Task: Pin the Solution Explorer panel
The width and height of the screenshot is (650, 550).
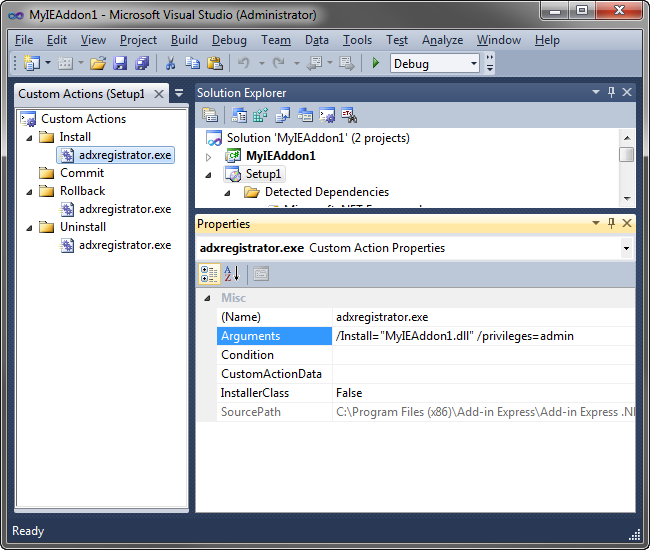Action: (x=611, y=92)
